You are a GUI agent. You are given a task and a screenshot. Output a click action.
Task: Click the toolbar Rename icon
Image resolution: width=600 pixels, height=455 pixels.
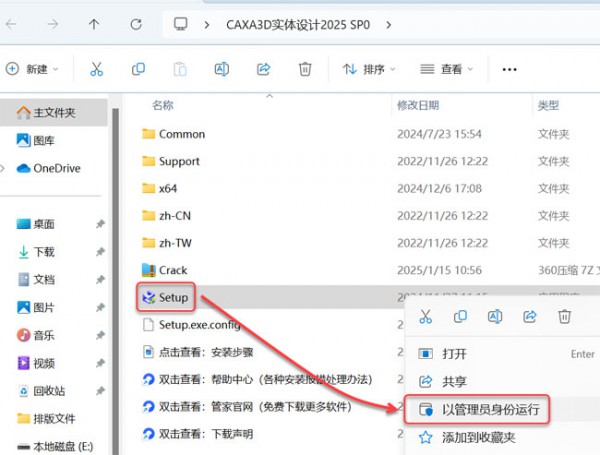click(x=222, y=69)
